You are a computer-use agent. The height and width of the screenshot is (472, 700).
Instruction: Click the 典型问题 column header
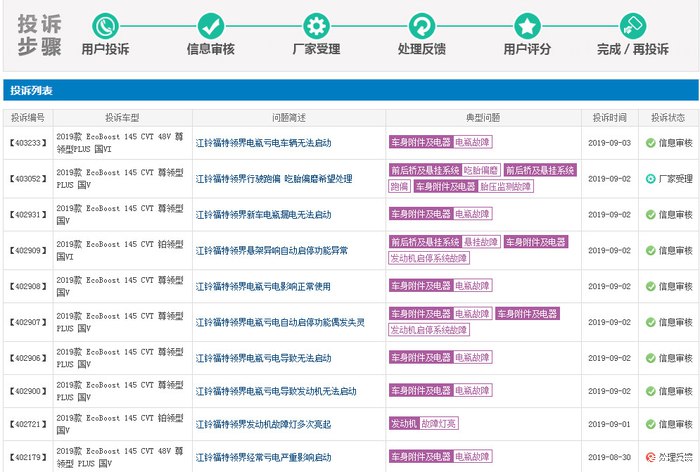click(x=483, y=118)
